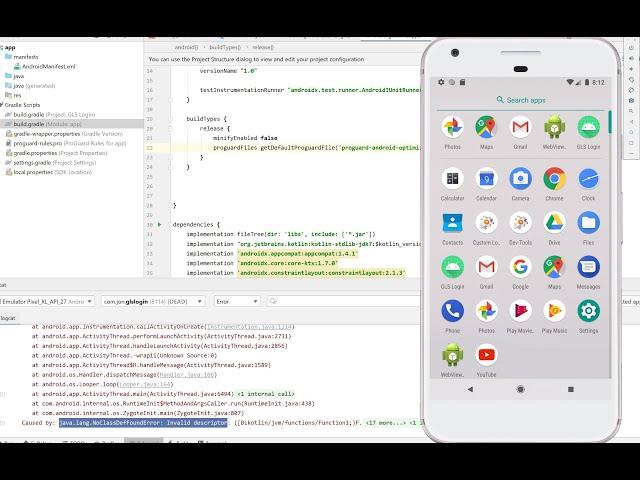
Task: Tap the emulator Back navigation button
Action: tap(470, 389)
